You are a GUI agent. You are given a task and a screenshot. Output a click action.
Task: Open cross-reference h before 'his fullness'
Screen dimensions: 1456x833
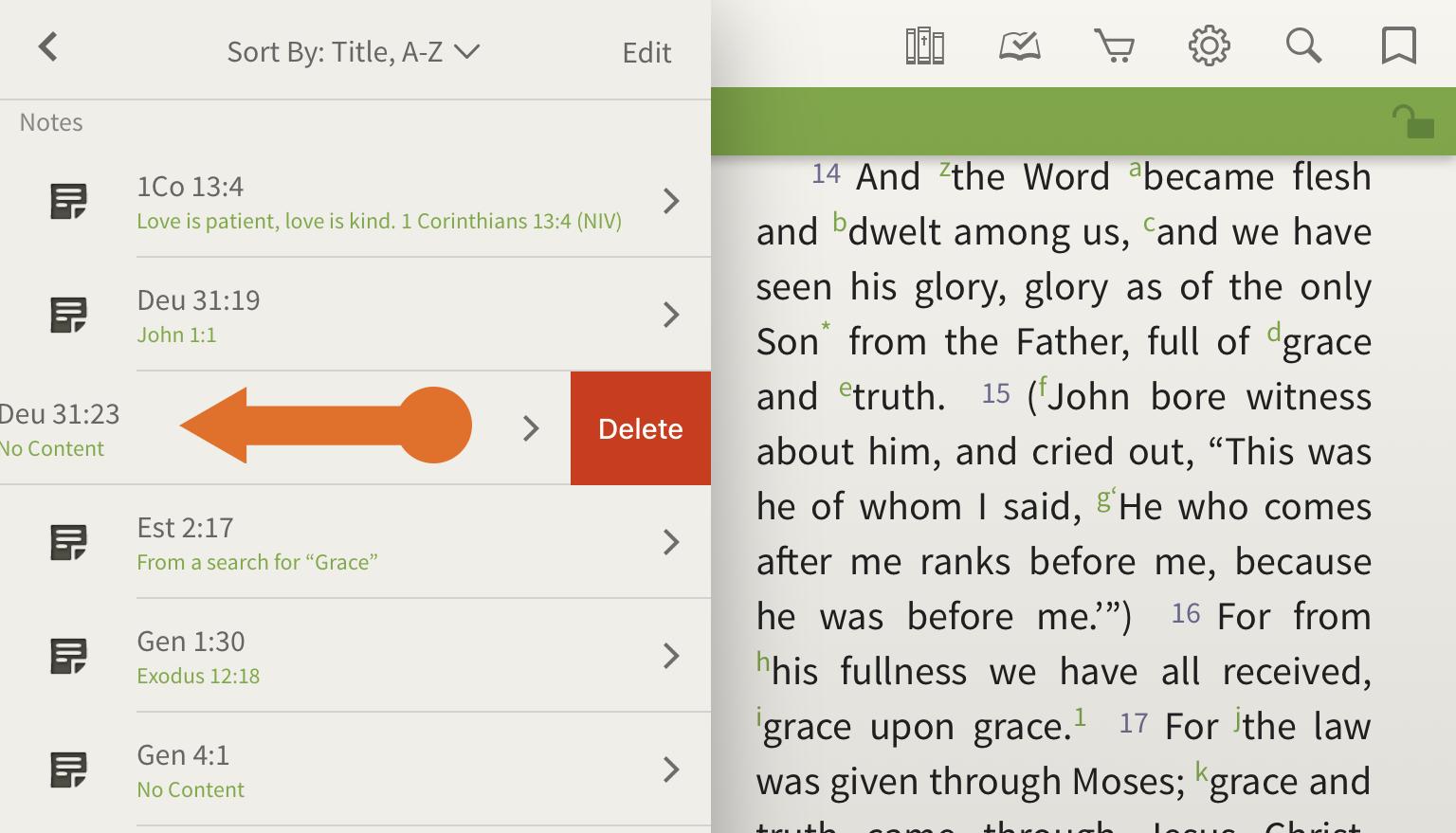pyautogui.click(x=763, y=661)
